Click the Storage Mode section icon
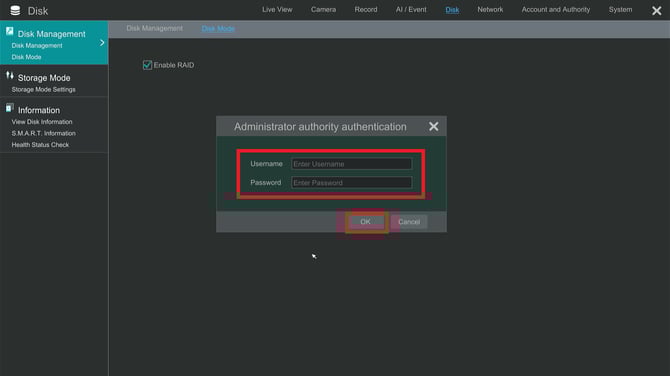Image resolution: width=670 pixels, height=376 pixels. pos(9,76)
